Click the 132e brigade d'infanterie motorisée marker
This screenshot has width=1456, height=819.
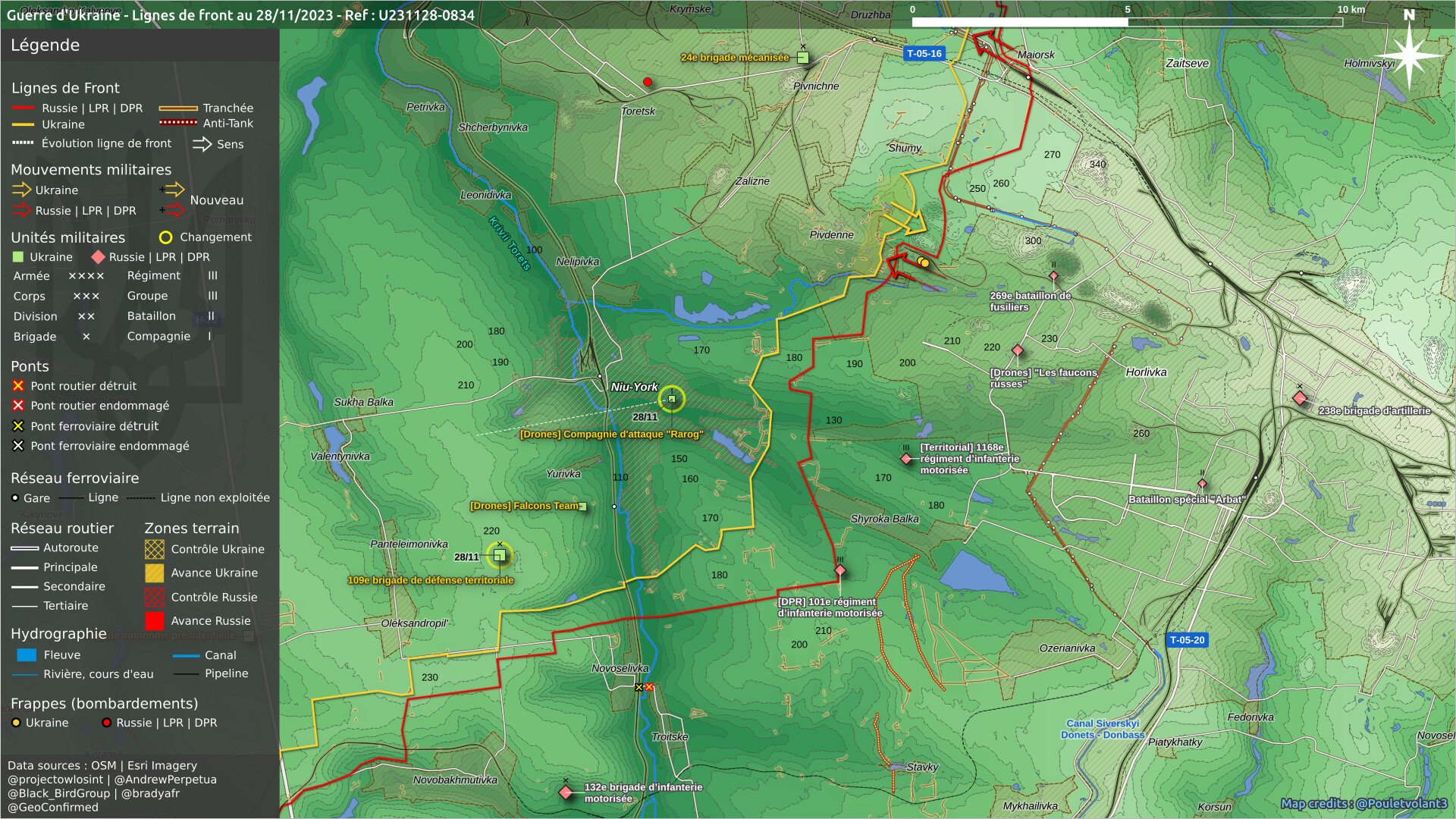(x=566, y=792)
